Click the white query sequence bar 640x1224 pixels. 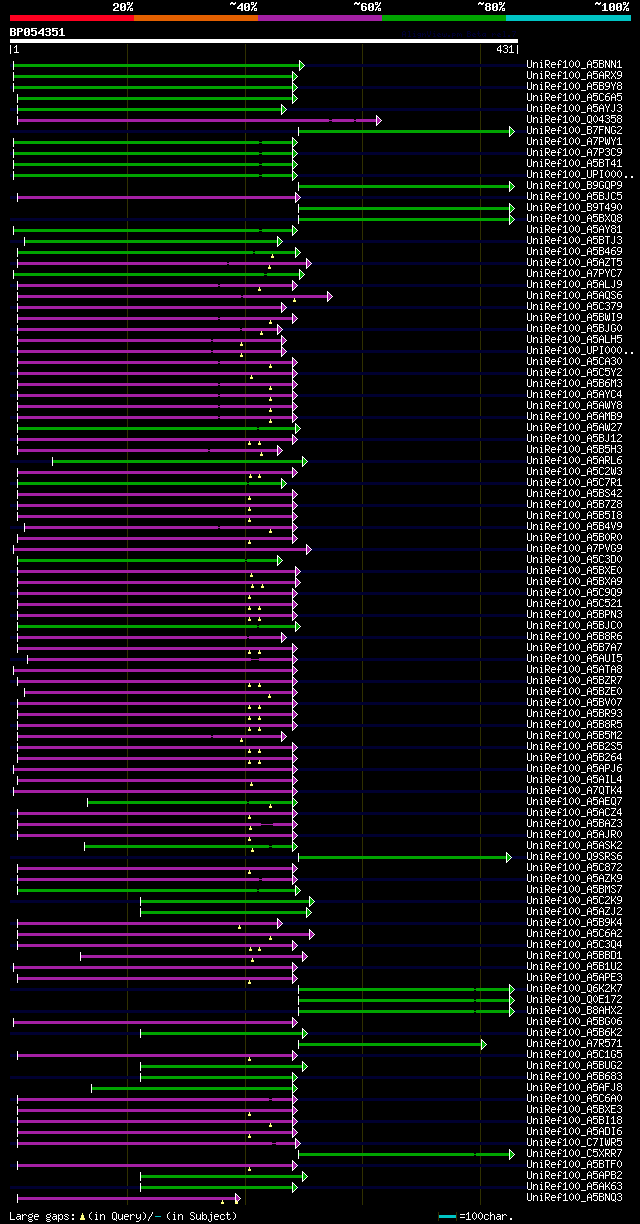click(x=264, y=41)
